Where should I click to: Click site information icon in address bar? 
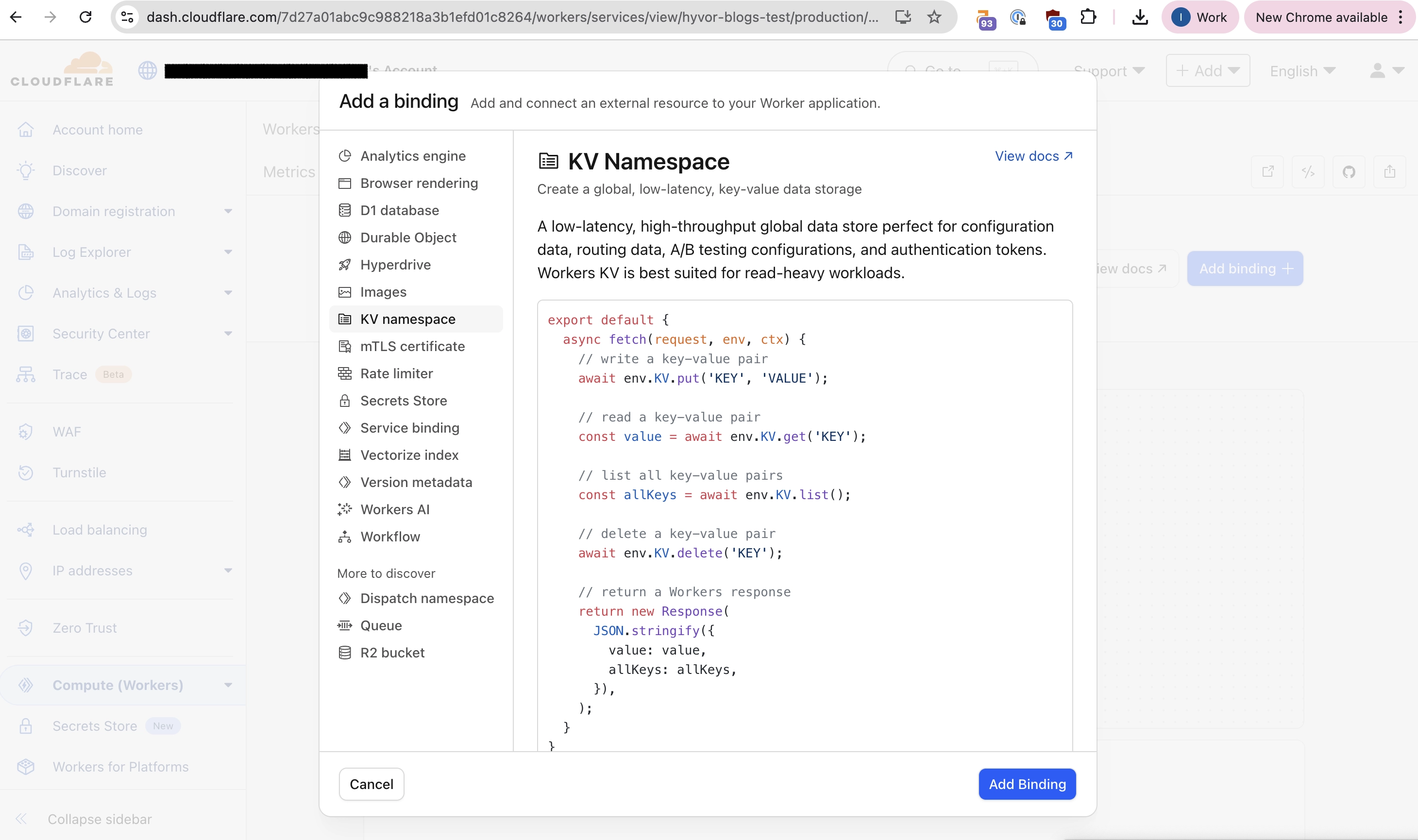pyautogui.click(x=127, y=17)
